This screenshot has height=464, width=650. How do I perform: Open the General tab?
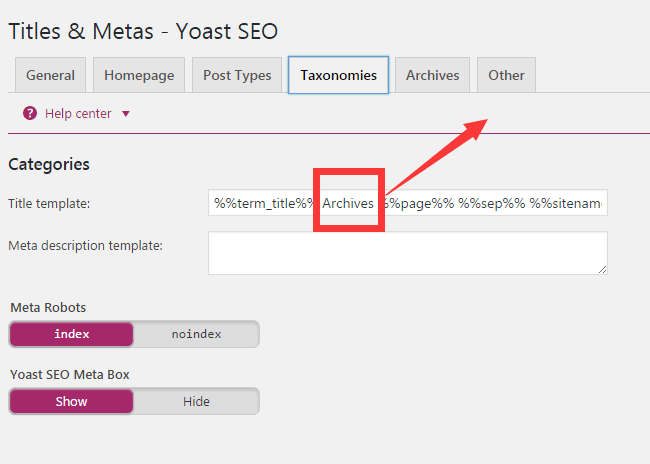[50, 75]
